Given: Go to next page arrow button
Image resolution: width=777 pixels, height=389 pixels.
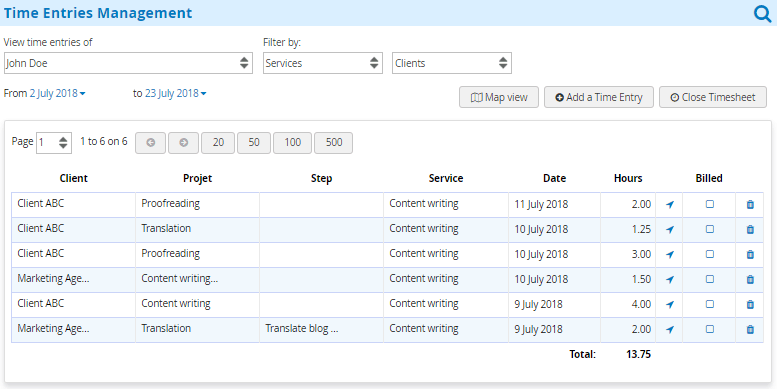Looking at the screenshot, I should pyautogui.click(x=183, y=143).
